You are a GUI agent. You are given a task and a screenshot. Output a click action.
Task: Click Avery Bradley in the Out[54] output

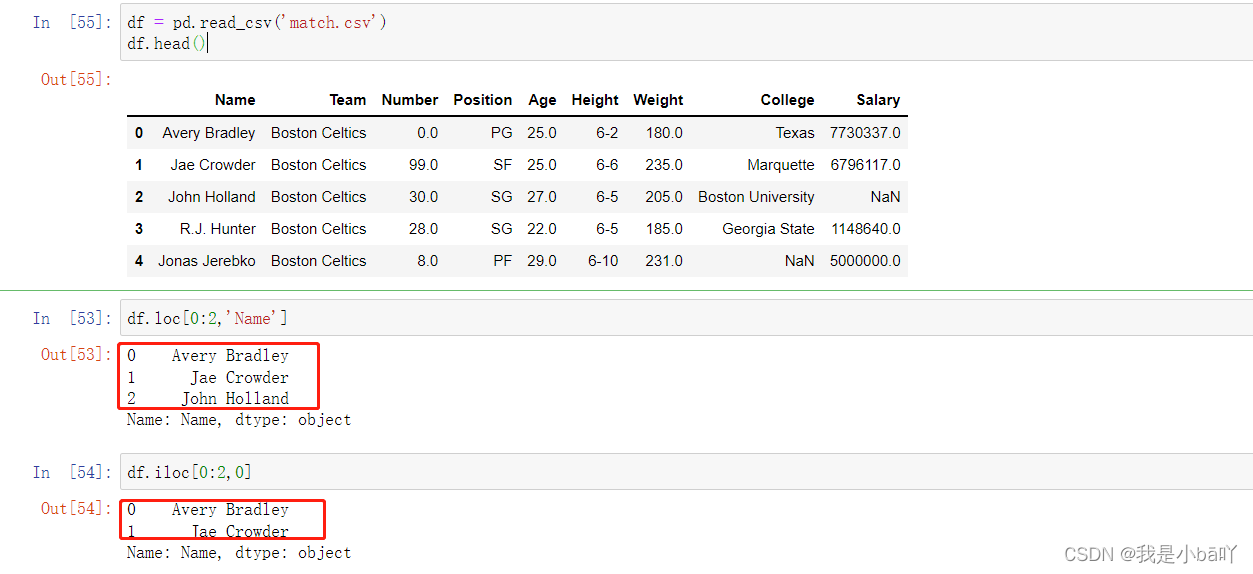click(x=230, y=510)
